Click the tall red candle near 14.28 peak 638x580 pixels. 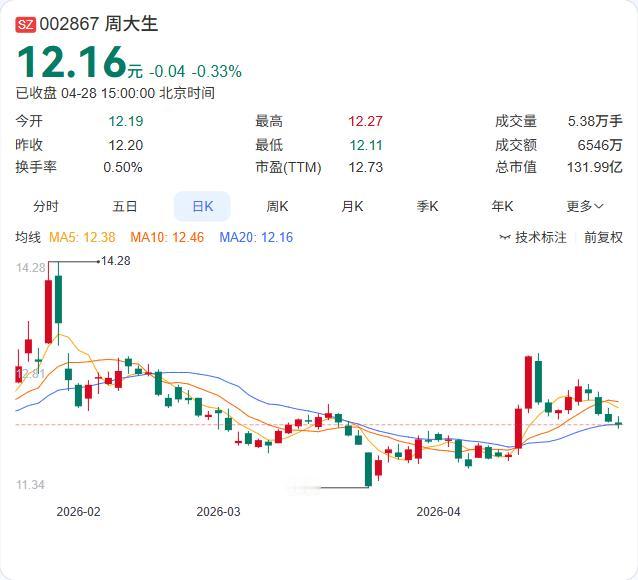[x=48, y=311]
